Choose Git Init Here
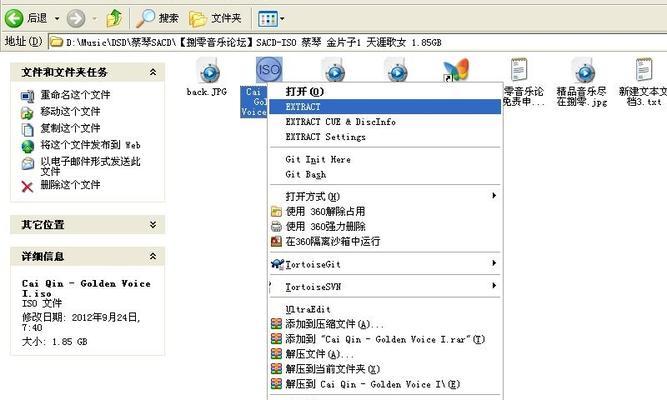Screen dimensions: 667x400 pos(385,160)
